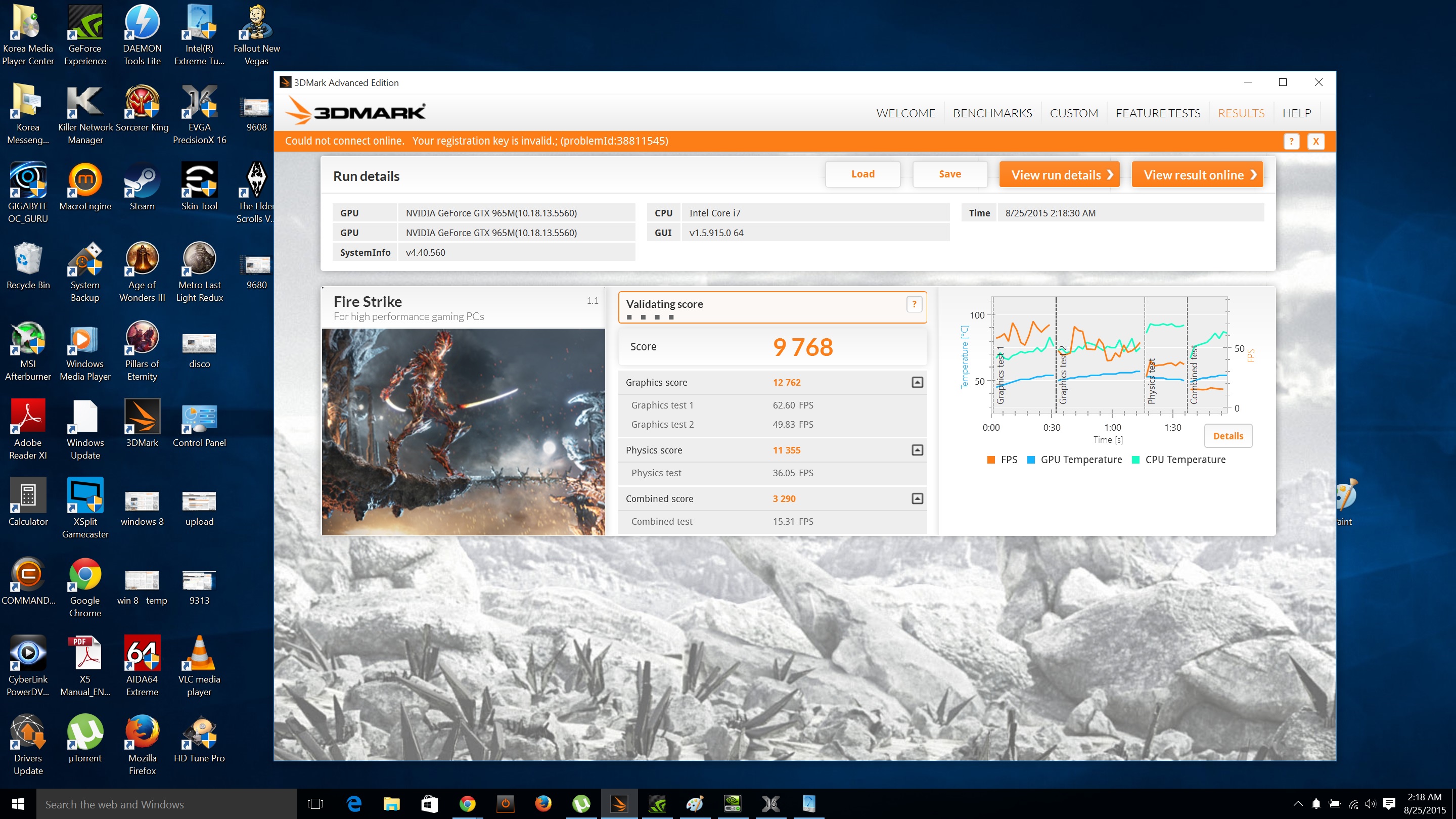Click the Validating score help question mark

[914, 304]
